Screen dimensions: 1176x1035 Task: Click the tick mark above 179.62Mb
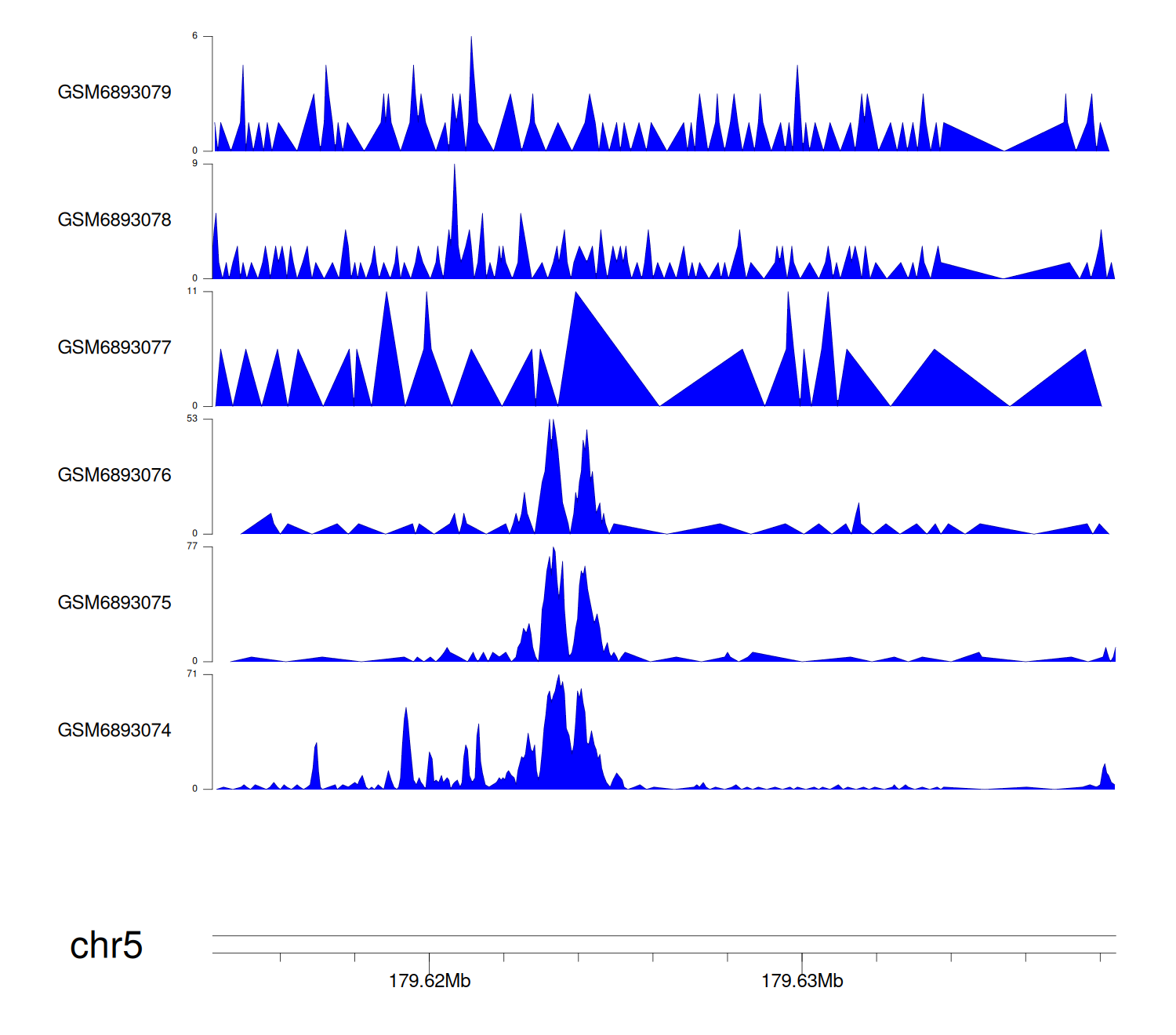tap(430, 958)
